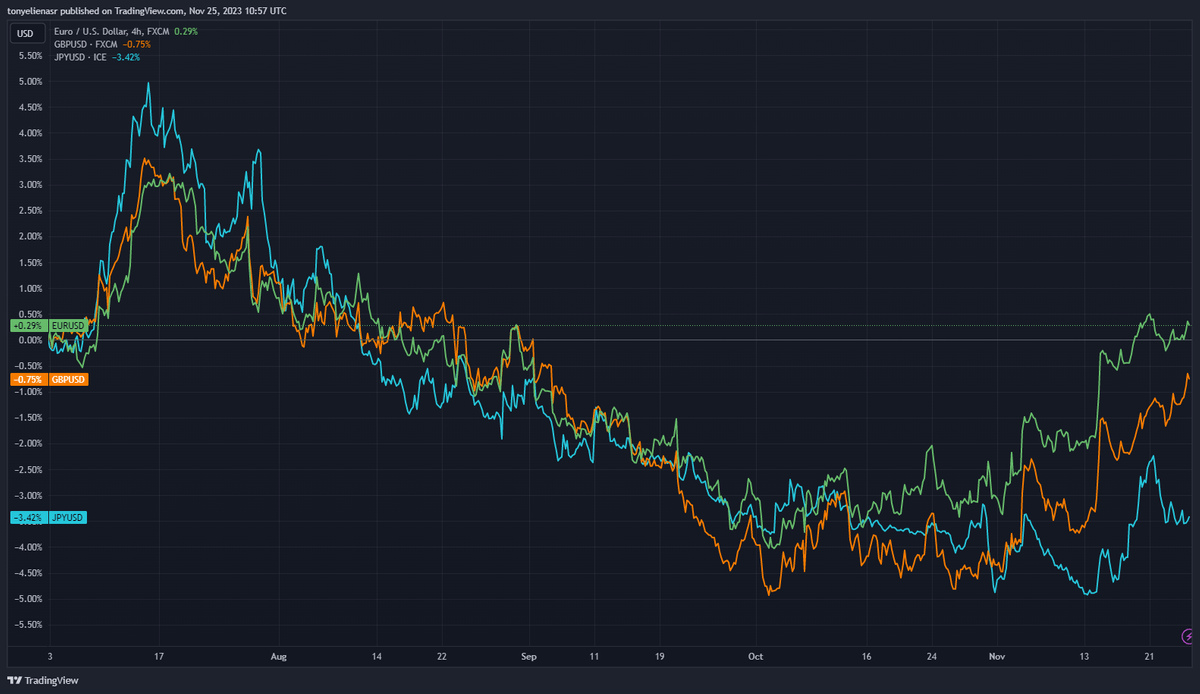Select the GBPUSD label on the price axis

click(67, 379)
